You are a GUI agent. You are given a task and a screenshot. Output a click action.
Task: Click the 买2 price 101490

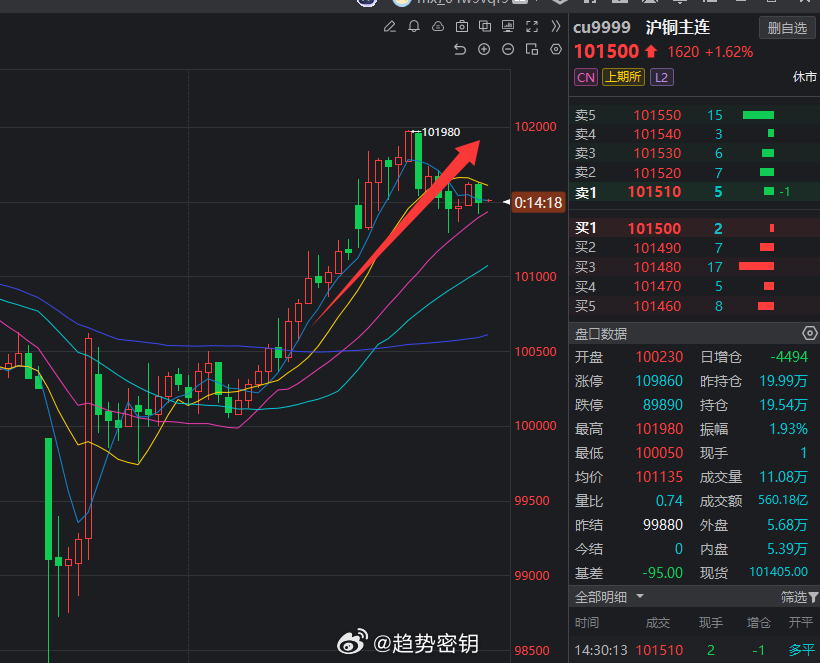coord(657,248)
